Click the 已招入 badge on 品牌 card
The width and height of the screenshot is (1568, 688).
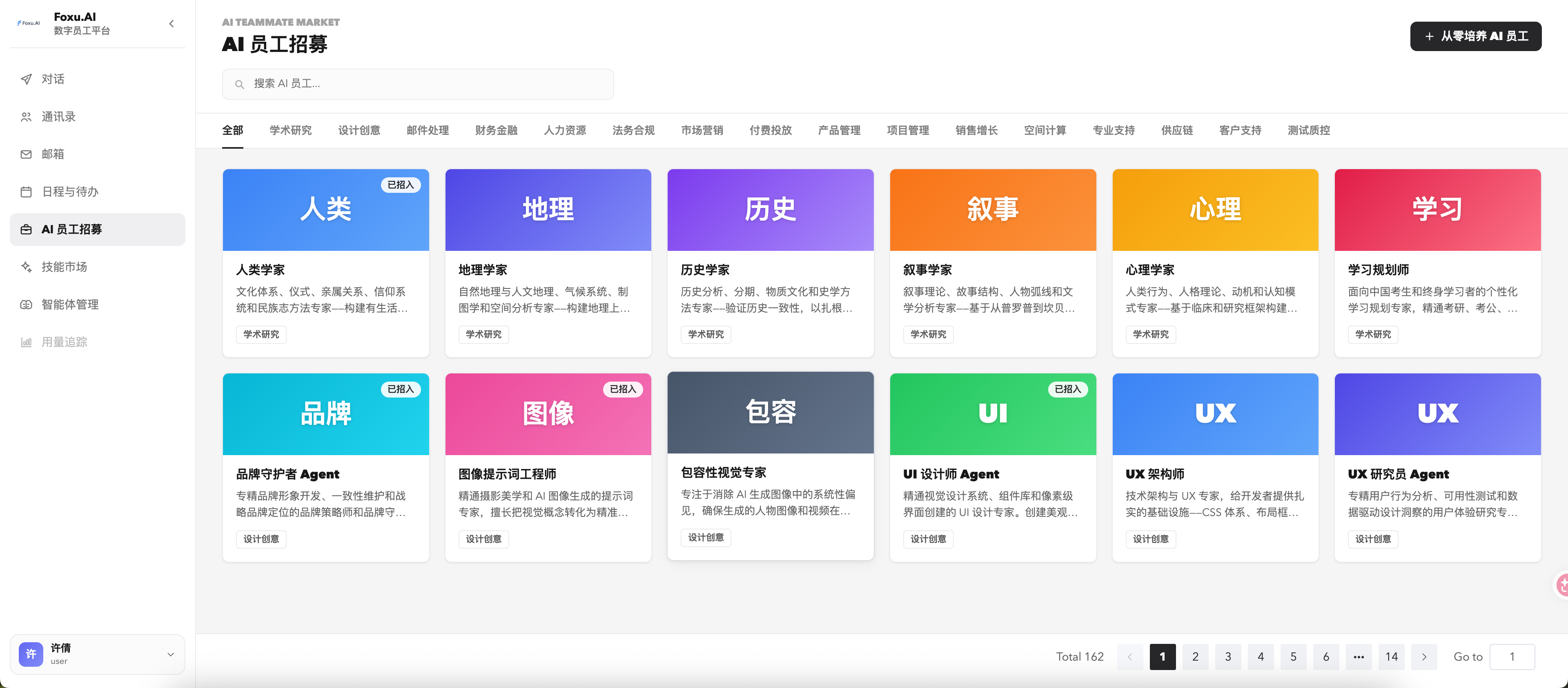[401, 390]
